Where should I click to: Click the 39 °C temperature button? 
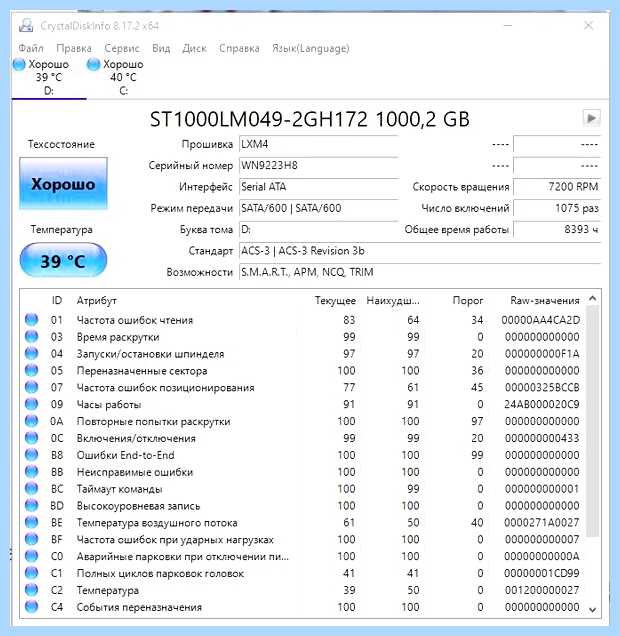click(63, 261)
